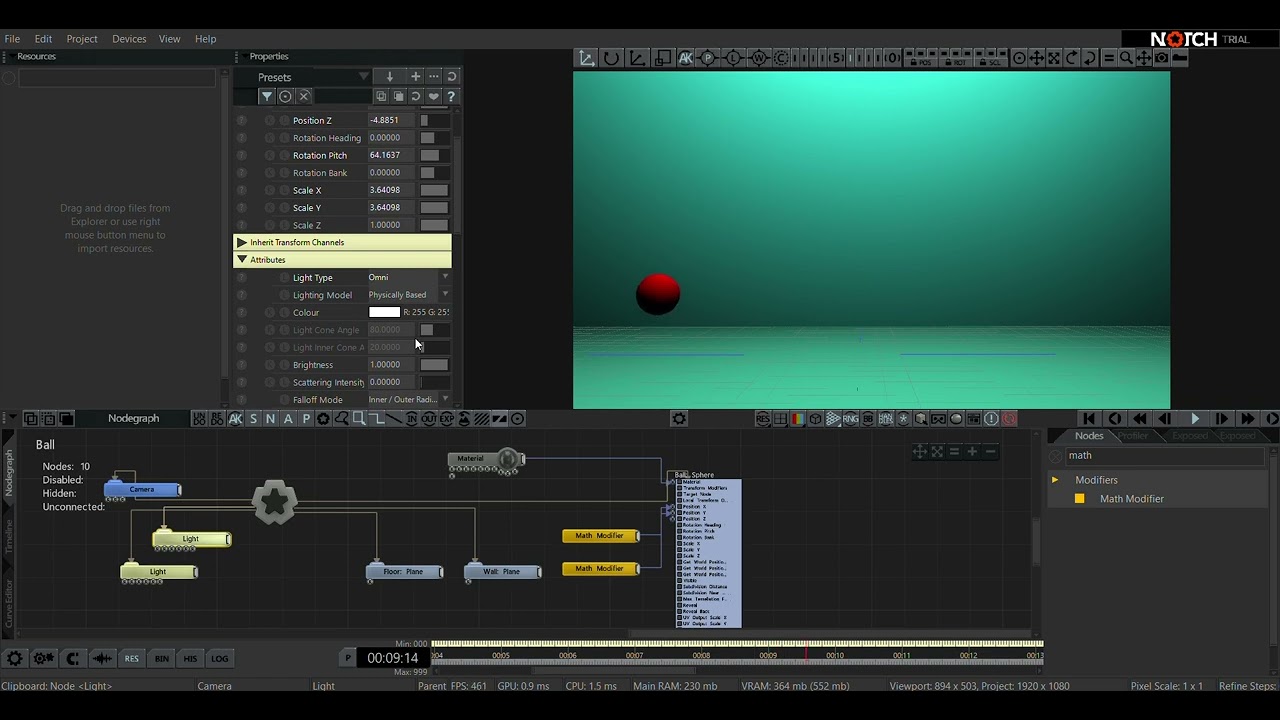Toggle the P button in nodegraph toolbar
1280x720 pixels.
tap(306, 419)
